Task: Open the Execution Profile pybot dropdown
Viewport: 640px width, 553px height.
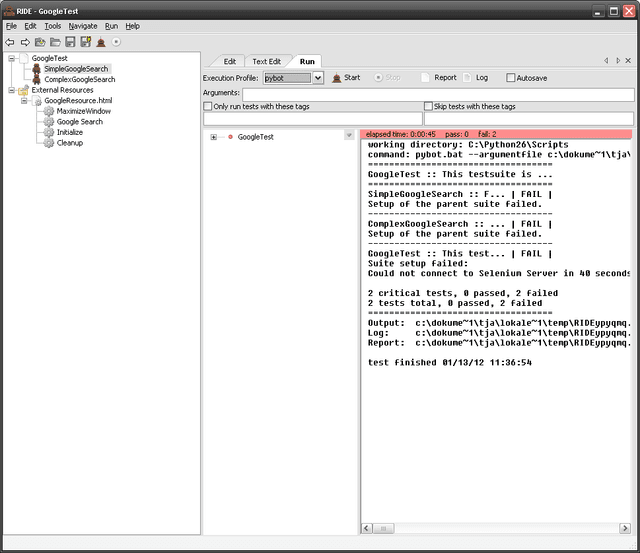Action: [318, 77]
